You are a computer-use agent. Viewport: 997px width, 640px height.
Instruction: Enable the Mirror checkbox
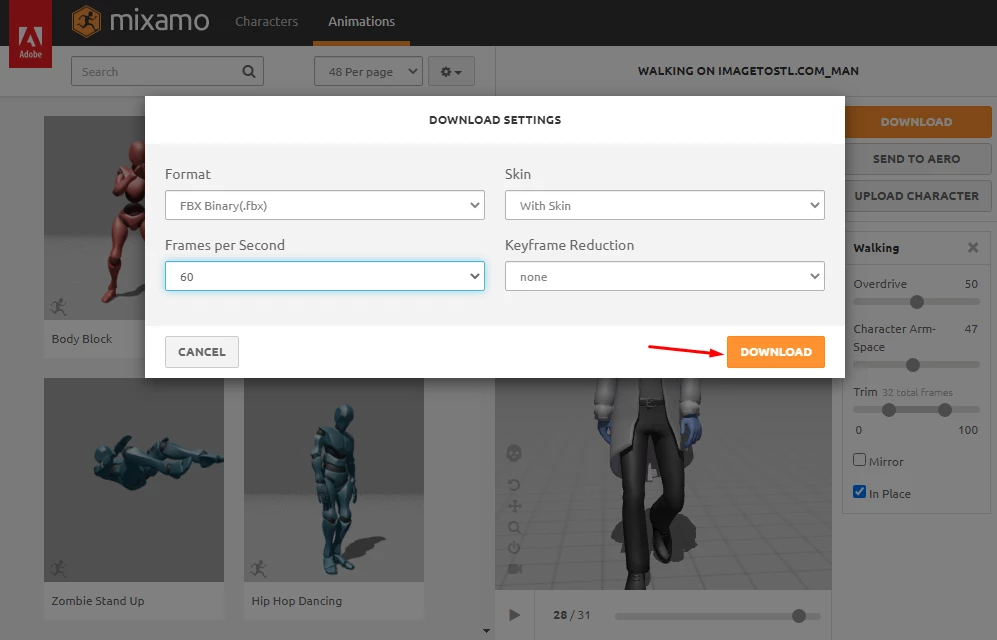point(860,460)
